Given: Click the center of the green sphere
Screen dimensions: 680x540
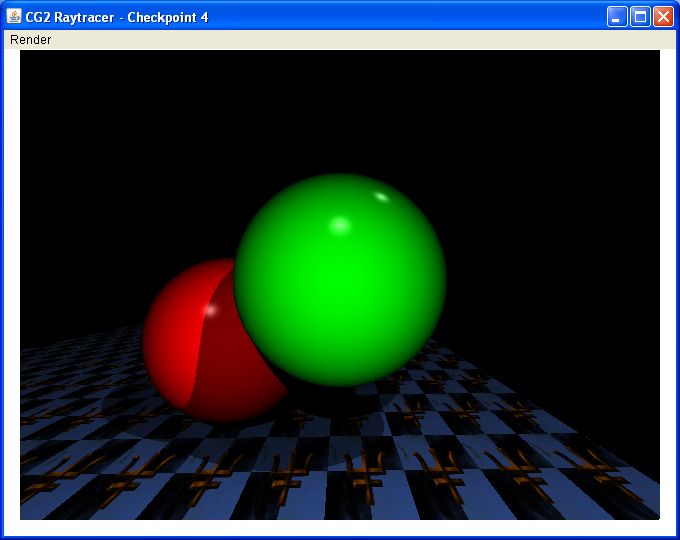Looking at the screenshot, I should [x=340, y=280].
